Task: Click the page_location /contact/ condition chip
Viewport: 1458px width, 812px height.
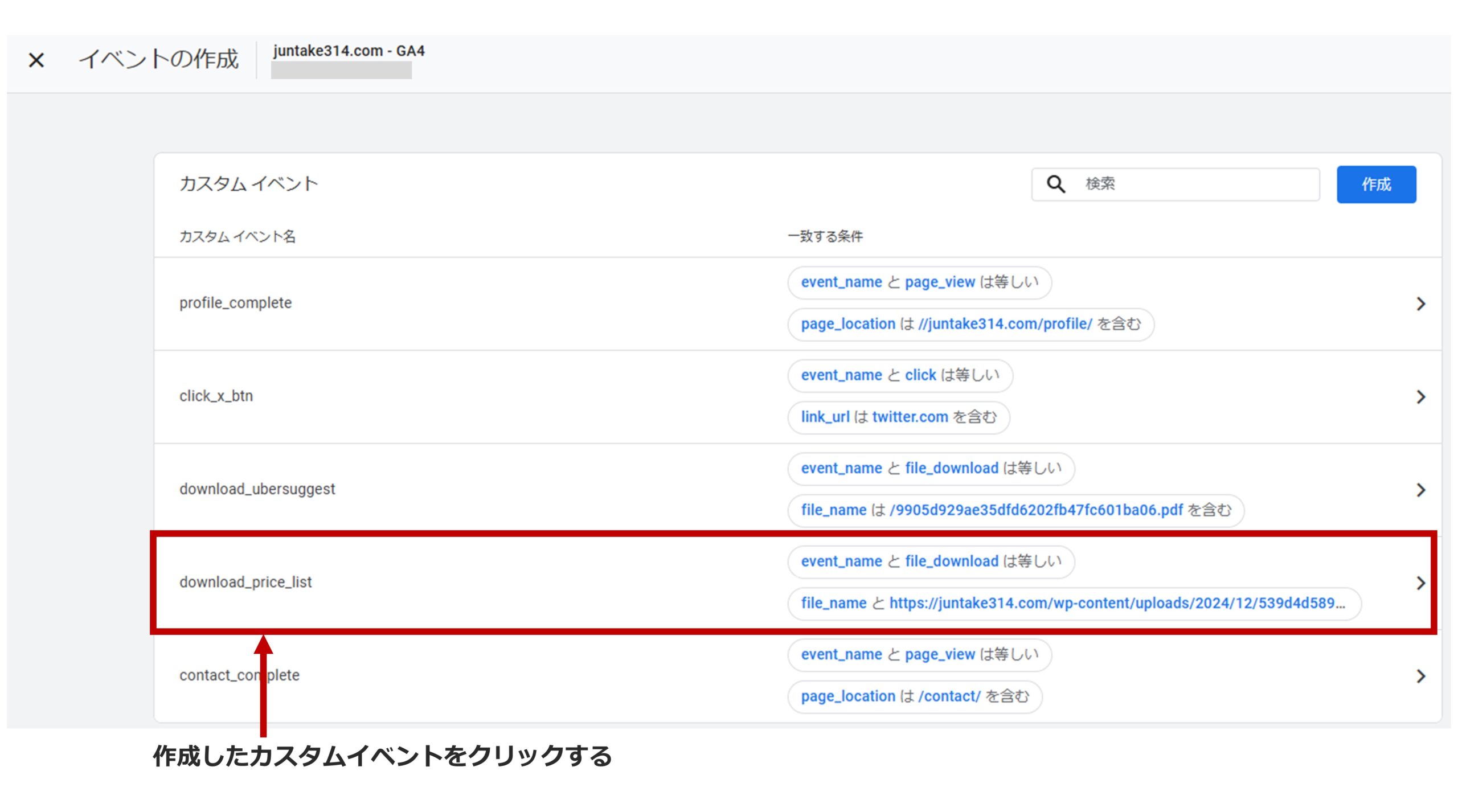Action: [914, 696]
